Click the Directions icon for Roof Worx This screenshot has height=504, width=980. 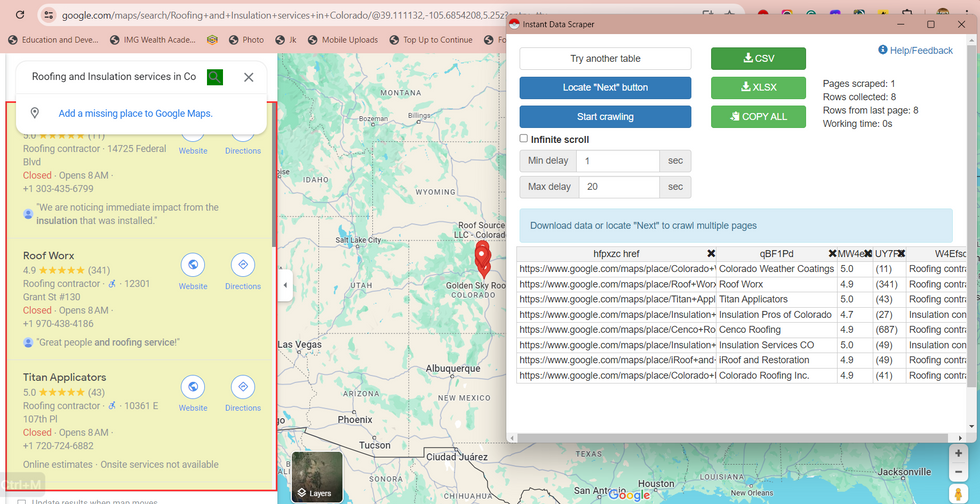(243, 265)
